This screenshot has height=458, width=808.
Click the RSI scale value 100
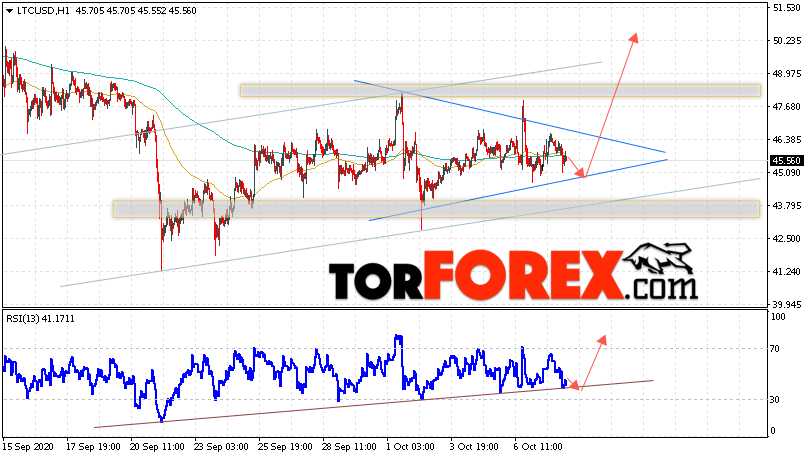(778, 317)
